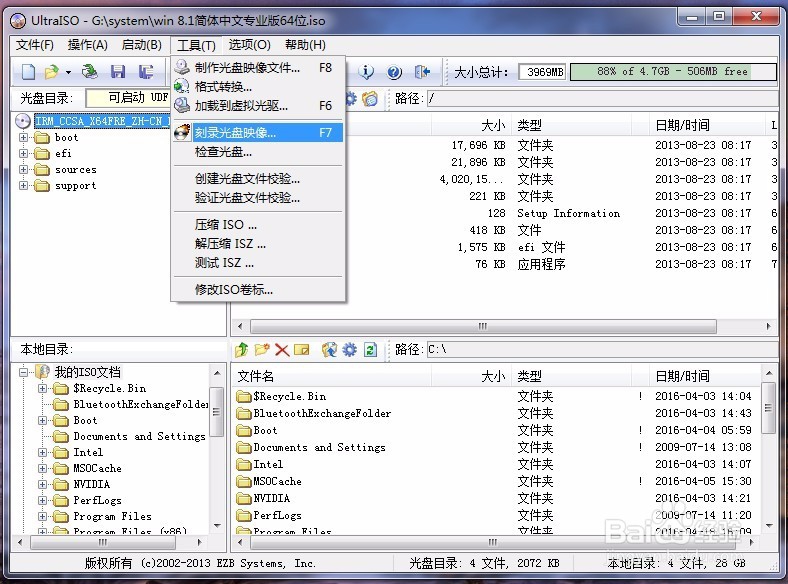Click the 大小总计 3969MB field
Image resolution: width=788 pixels, height=584 pixels.
542,72
